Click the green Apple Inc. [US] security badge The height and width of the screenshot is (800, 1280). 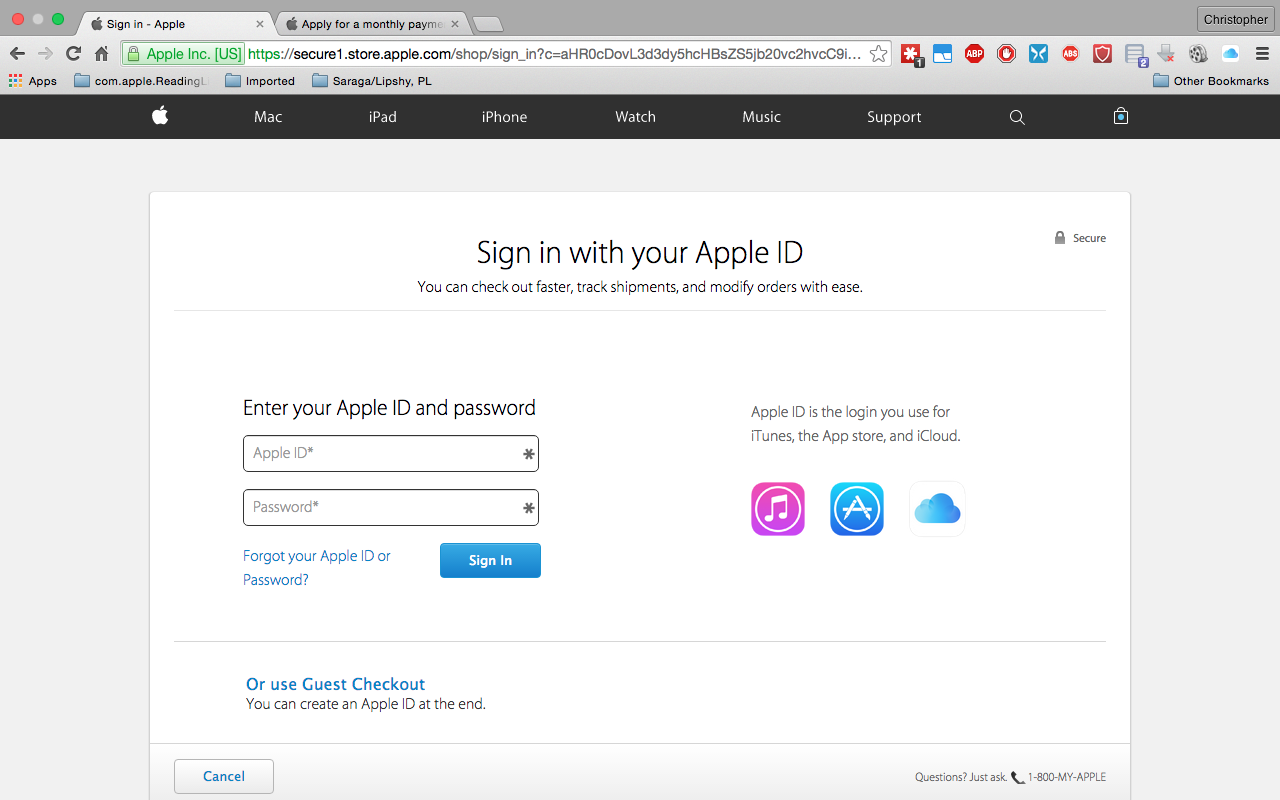click(183, 54)
